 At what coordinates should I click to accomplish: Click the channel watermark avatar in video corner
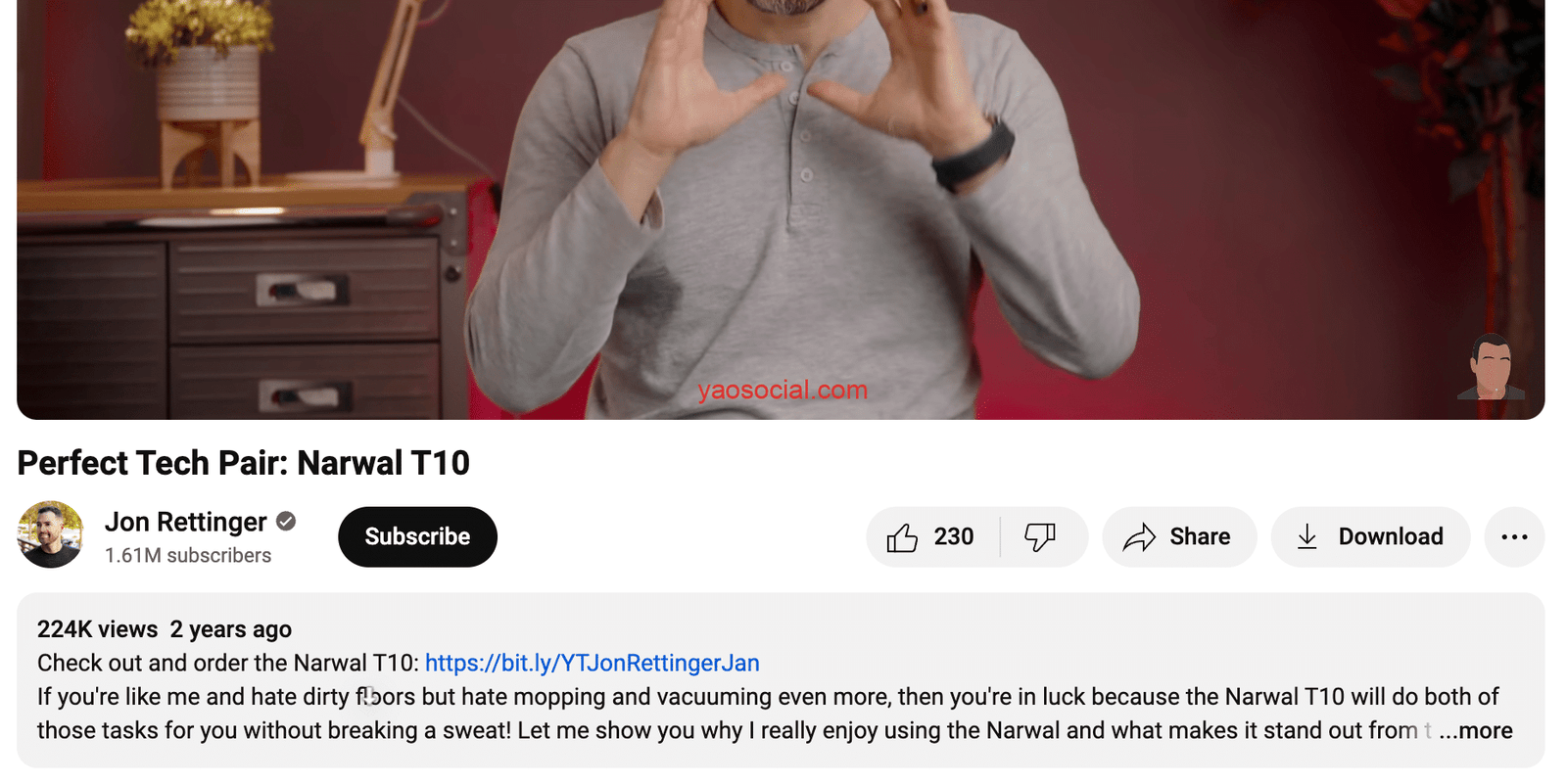[1492, 367]
